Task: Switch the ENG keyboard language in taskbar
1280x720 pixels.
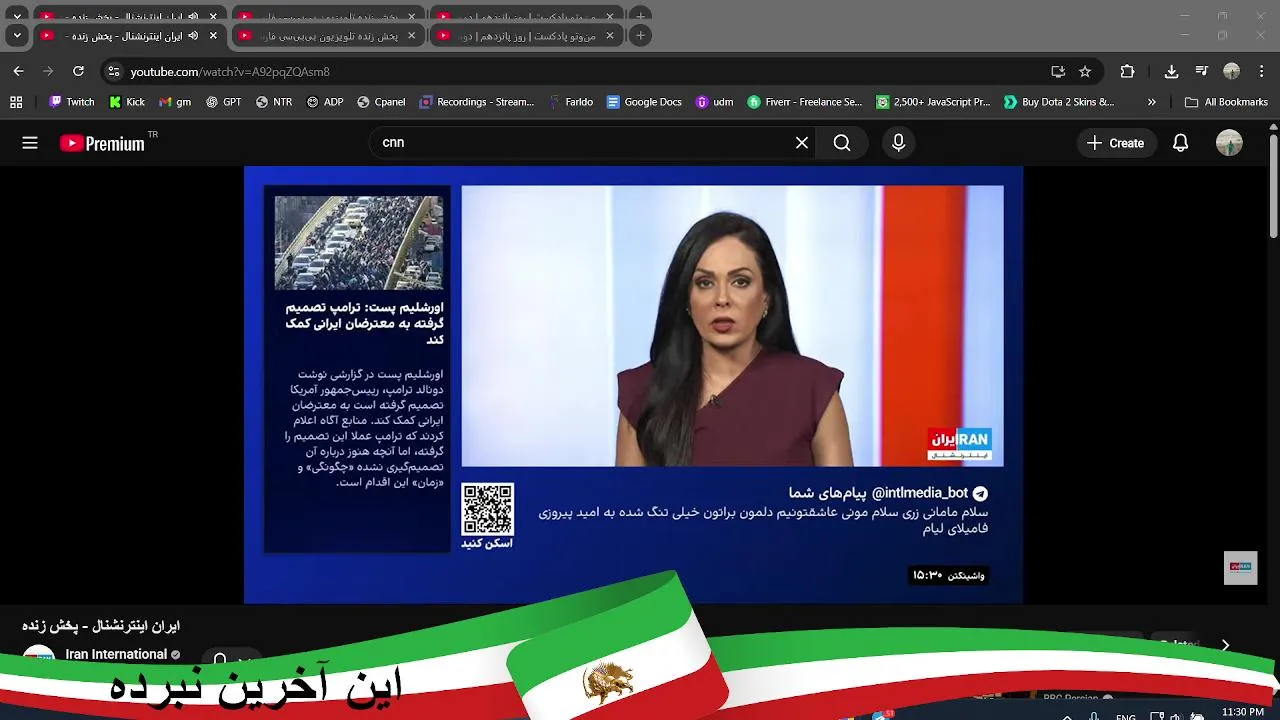Action: [x=1125, y=716]
